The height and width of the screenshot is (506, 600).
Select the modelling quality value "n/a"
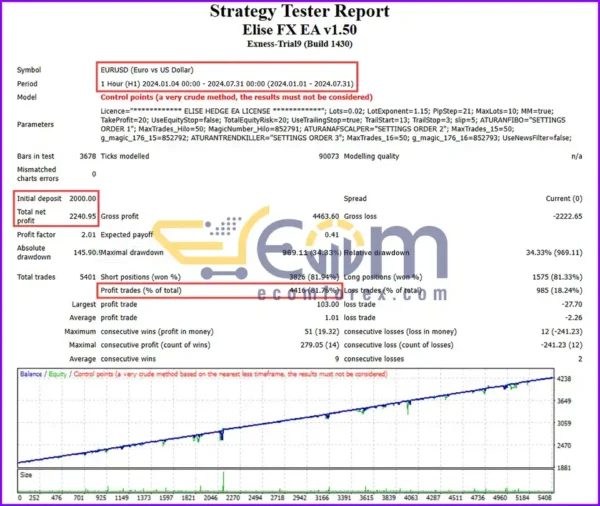pyautogui.click(x=577, y=156)
